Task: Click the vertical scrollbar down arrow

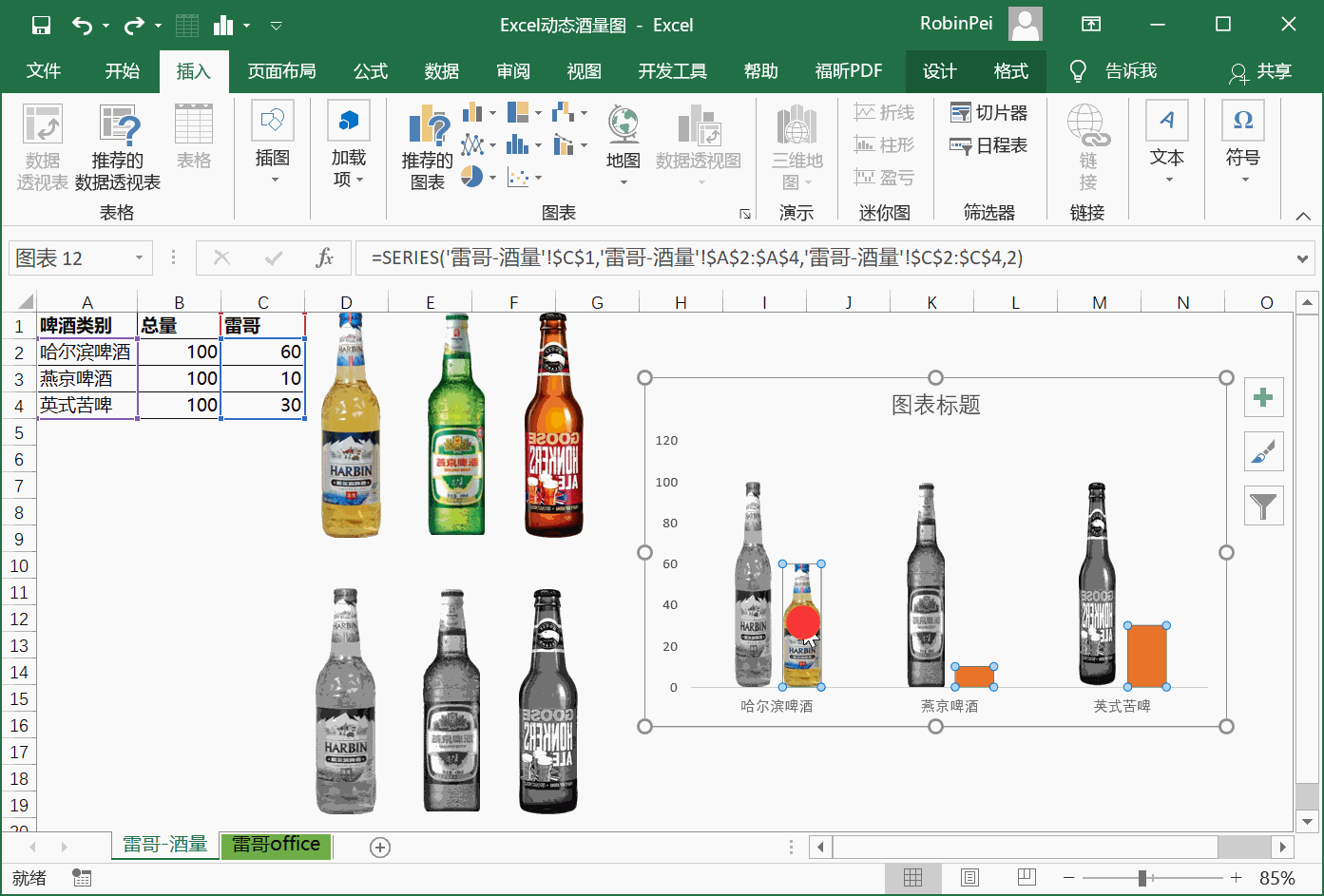Action: click(1308, 821)
